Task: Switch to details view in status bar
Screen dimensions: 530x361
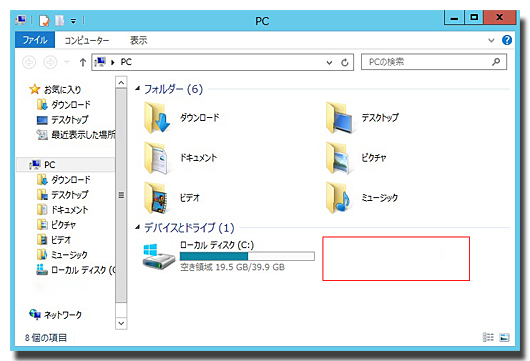Action: click(x=488, y=337)
